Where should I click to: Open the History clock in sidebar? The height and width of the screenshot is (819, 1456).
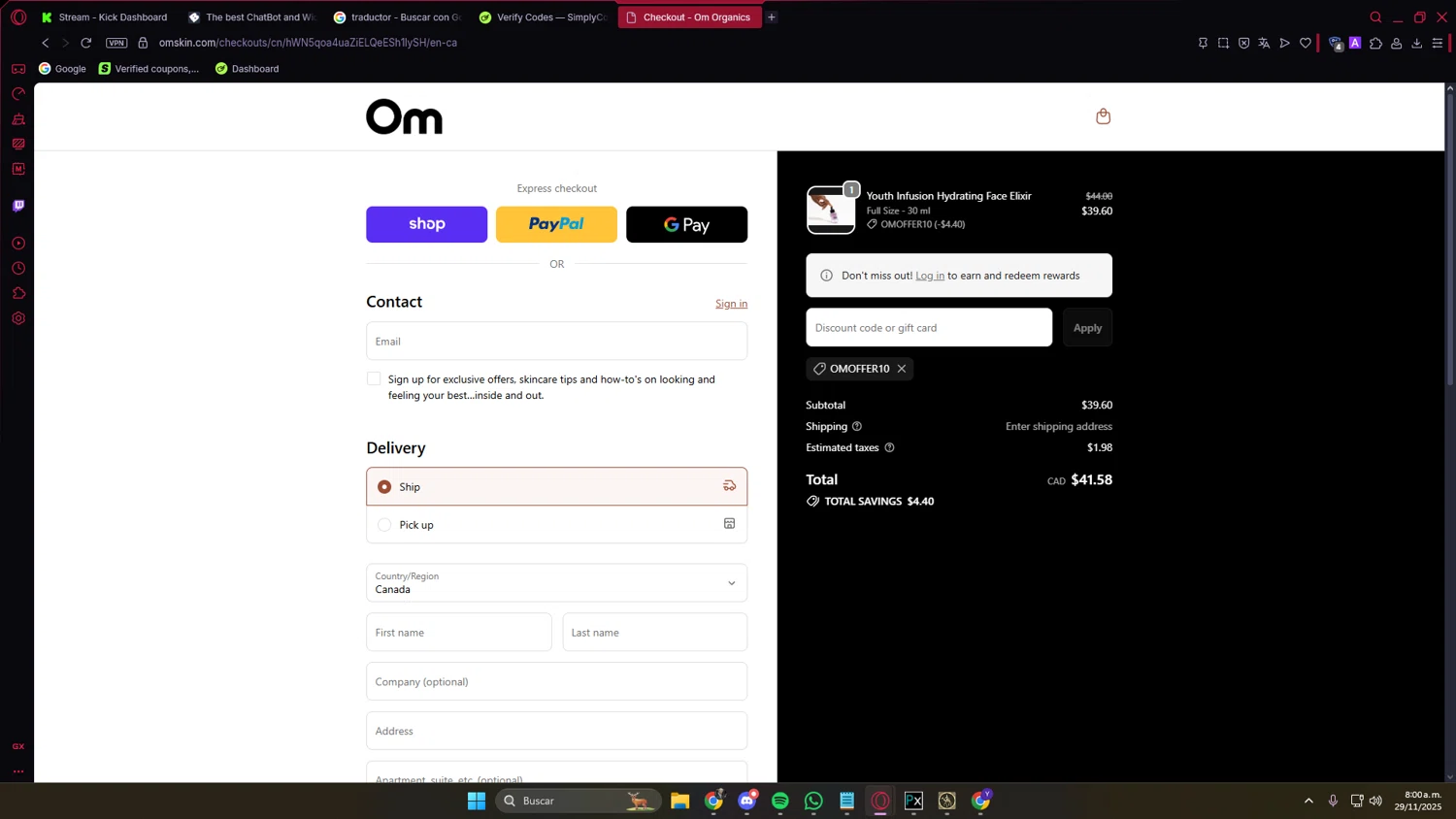[x=18, y=269]
